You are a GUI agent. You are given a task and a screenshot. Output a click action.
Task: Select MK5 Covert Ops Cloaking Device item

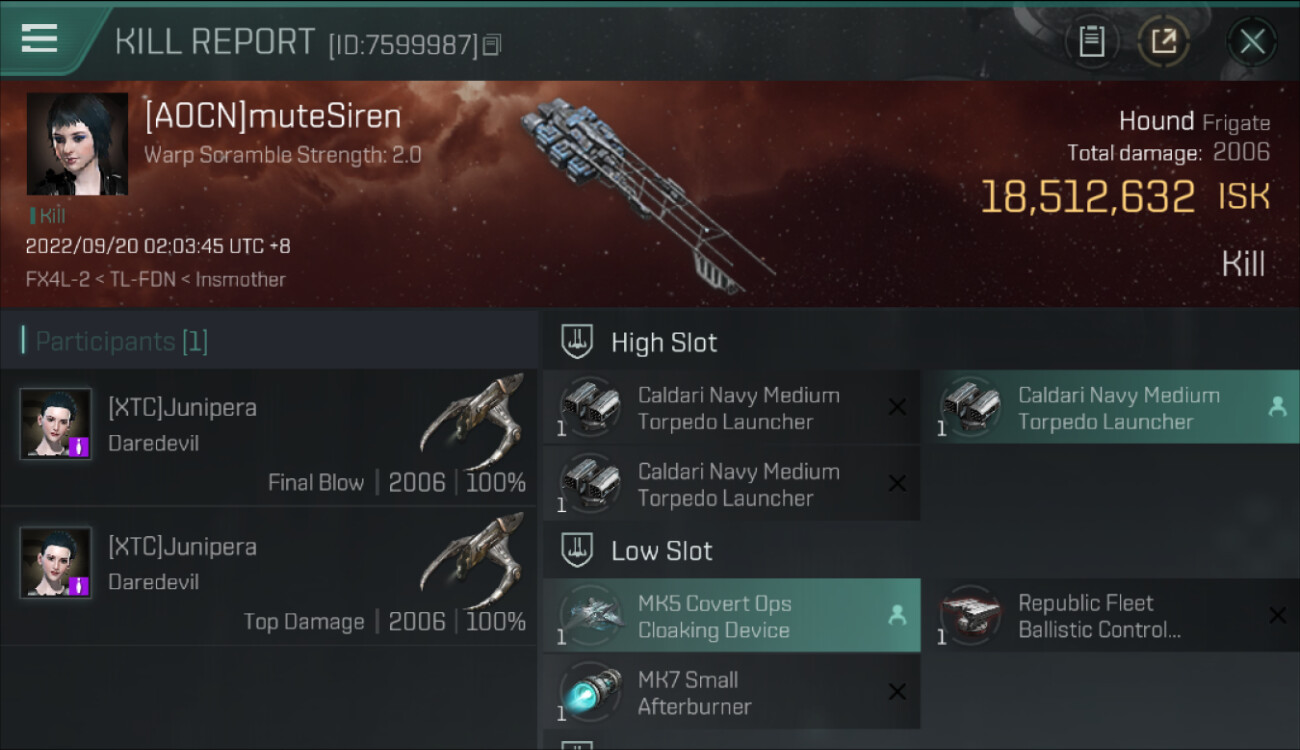pyautogui.click(x=732, y=616)
